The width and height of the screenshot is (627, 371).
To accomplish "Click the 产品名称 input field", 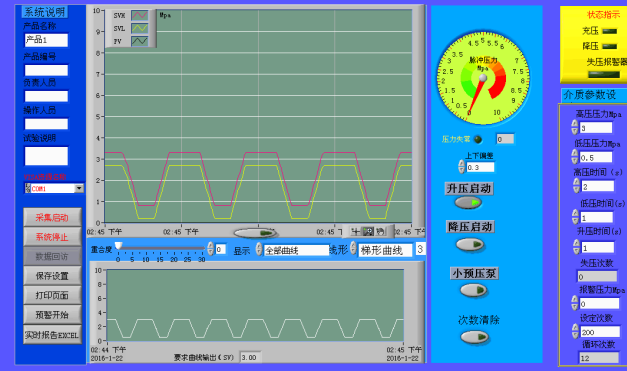I will coord(46,40).
